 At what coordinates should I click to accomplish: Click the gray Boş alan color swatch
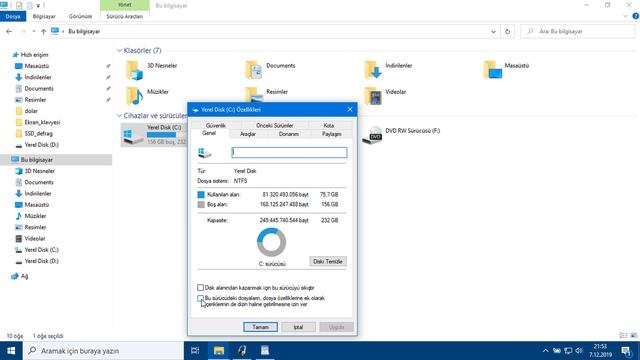pyautogui.click(x=201, y=204)
